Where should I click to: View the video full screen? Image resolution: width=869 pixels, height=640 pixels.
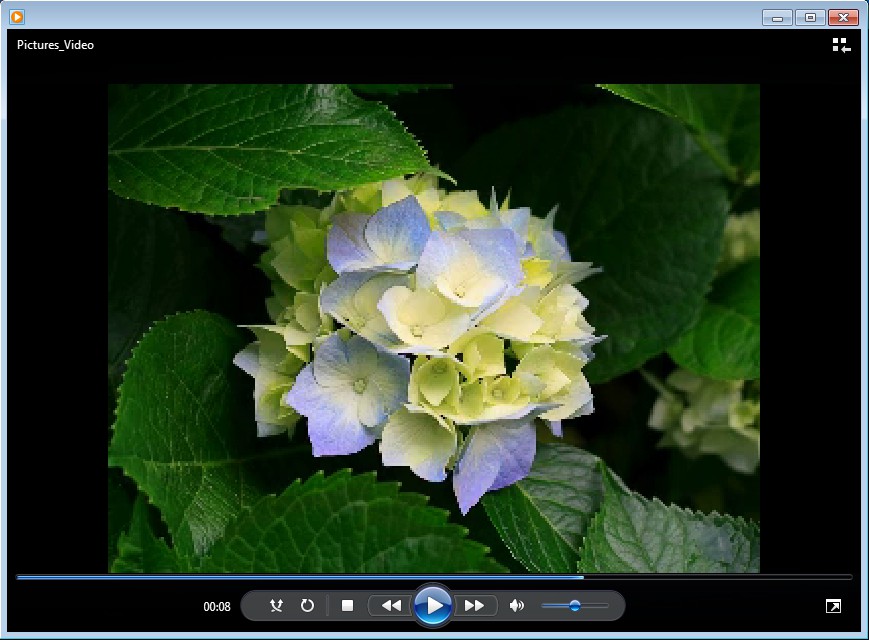833,606
